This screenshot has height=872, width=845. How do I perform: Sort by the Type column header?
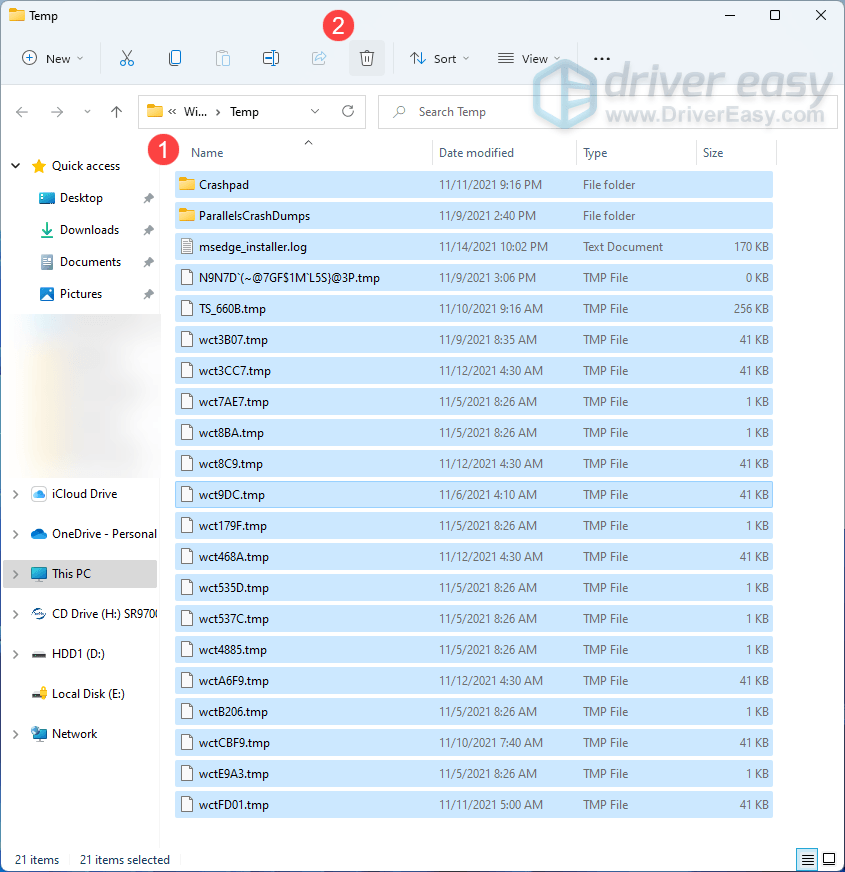coord(595,153)
